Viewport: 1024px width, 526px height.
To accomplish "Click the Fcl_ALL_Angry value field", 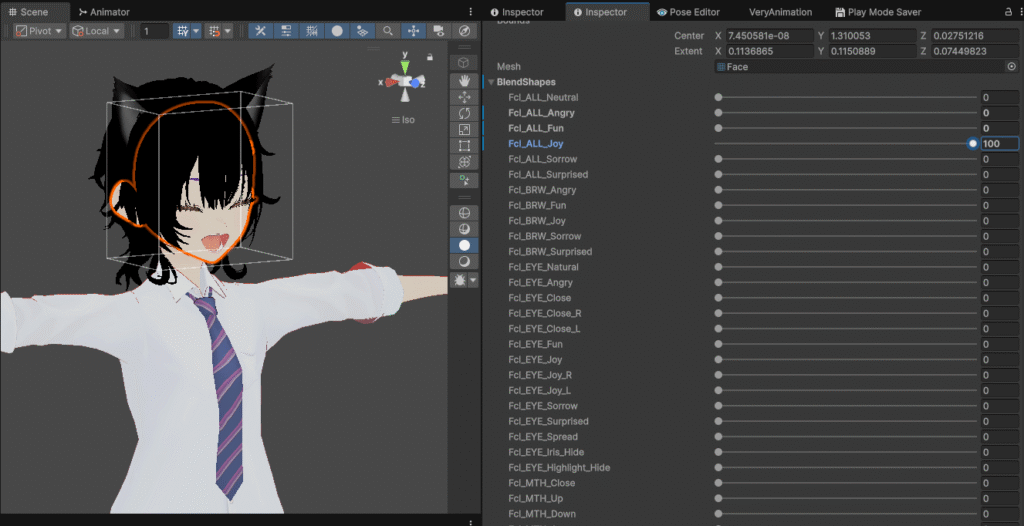I will coord(998,113).
